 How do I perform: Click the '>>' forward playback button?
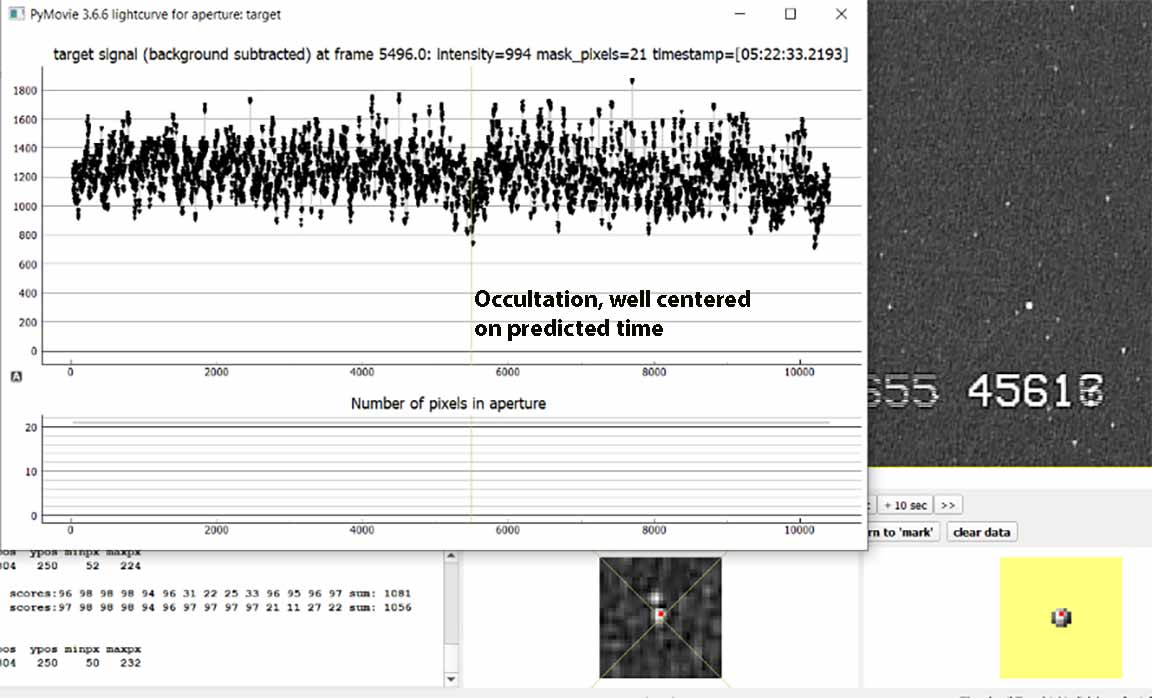(948, 505)
